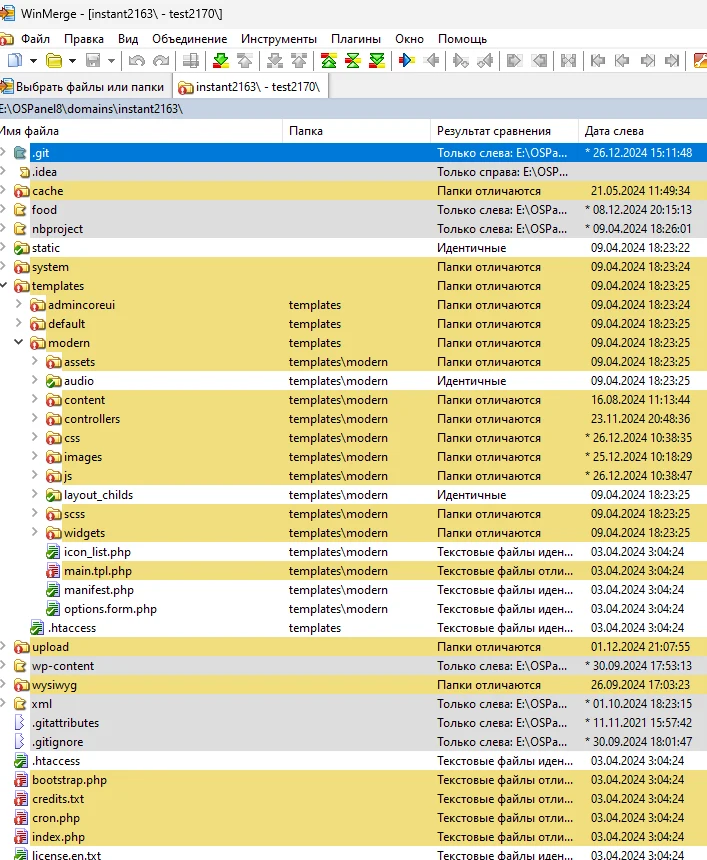Viewport: 707px width, 860px height.
Task: Open the Инструменты menu
Action: point(279,39)
